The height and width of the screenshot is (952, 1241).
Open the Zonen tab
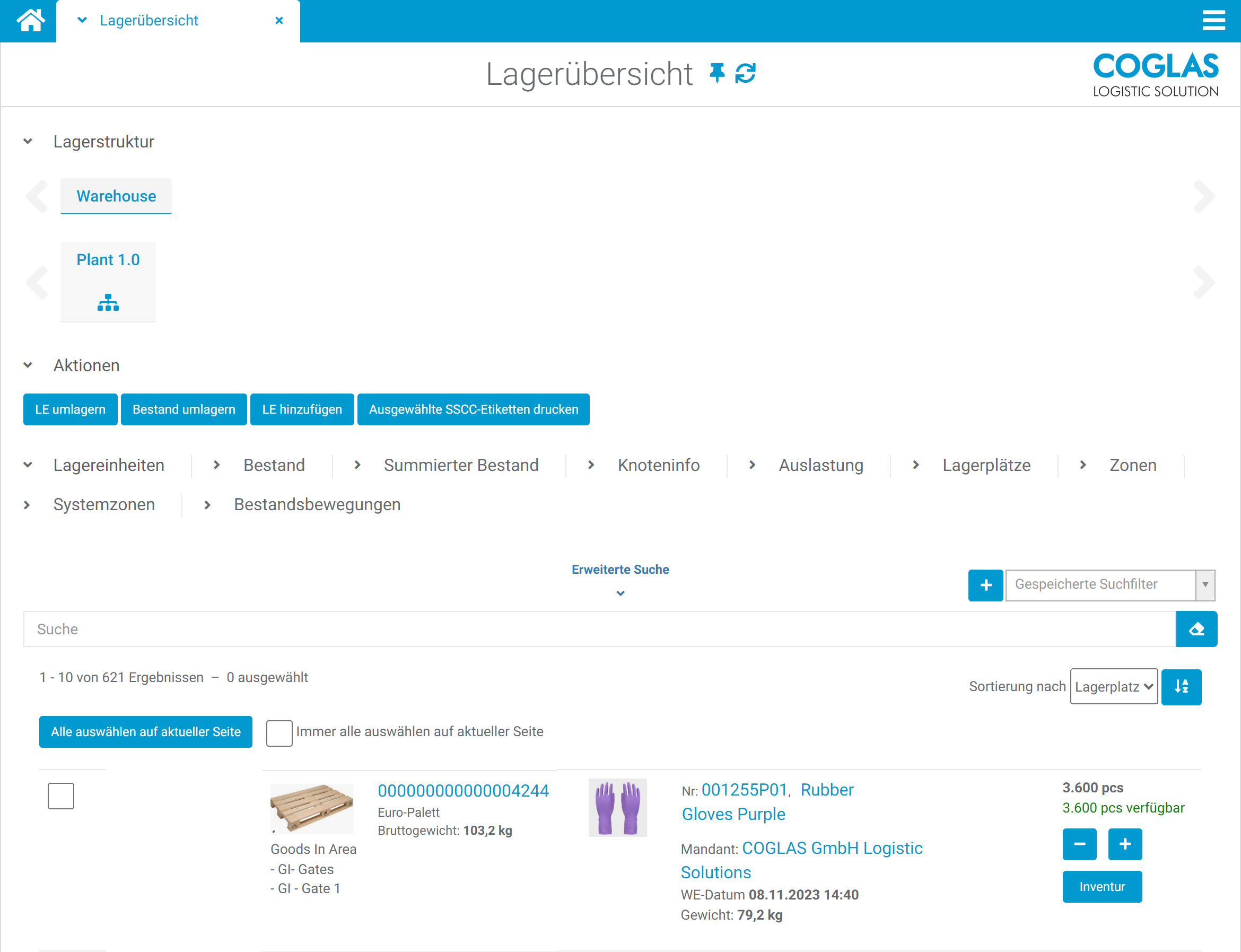[1132, 465]
